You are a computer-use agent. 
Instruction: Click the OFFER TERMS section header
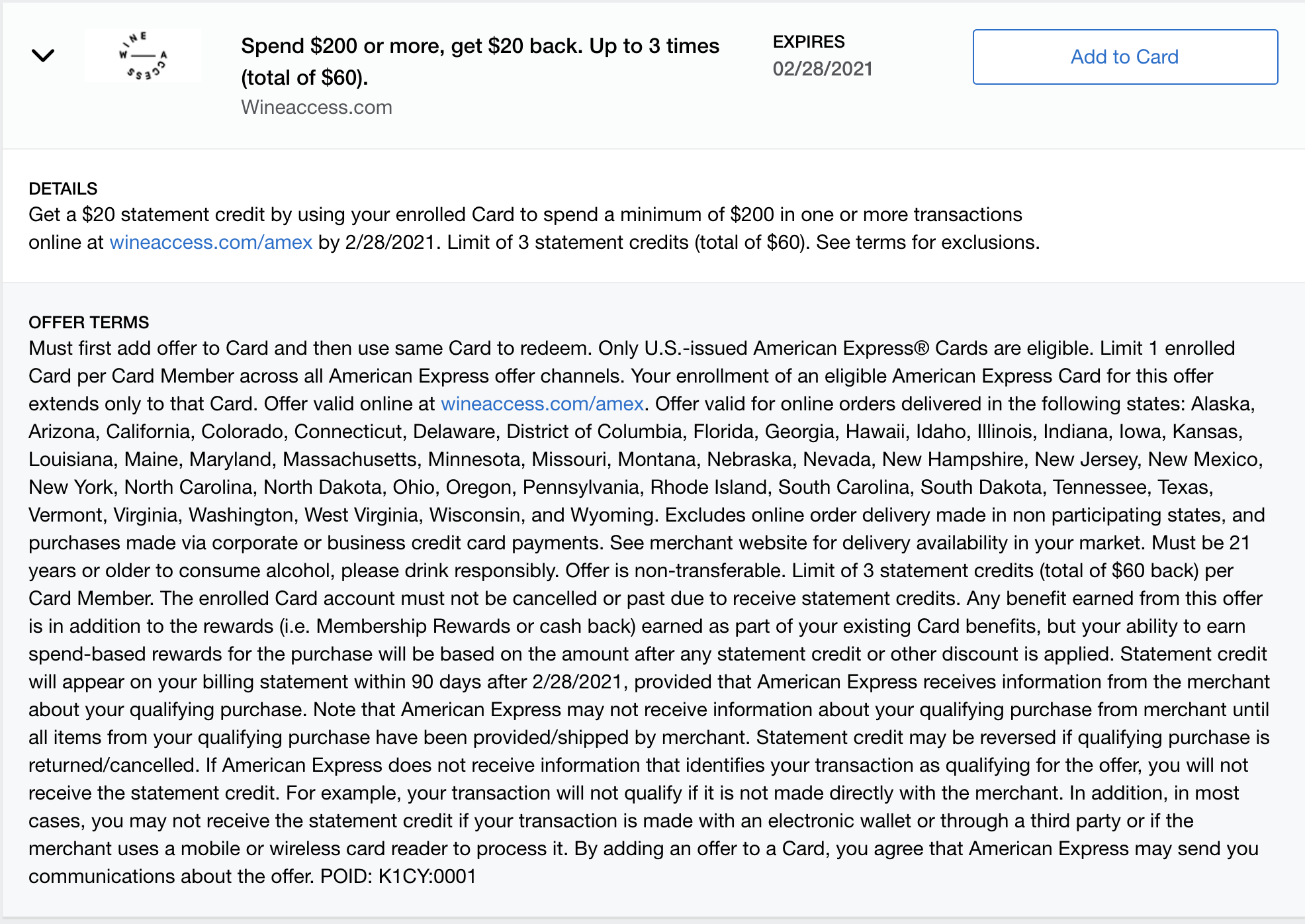point(89,322)
